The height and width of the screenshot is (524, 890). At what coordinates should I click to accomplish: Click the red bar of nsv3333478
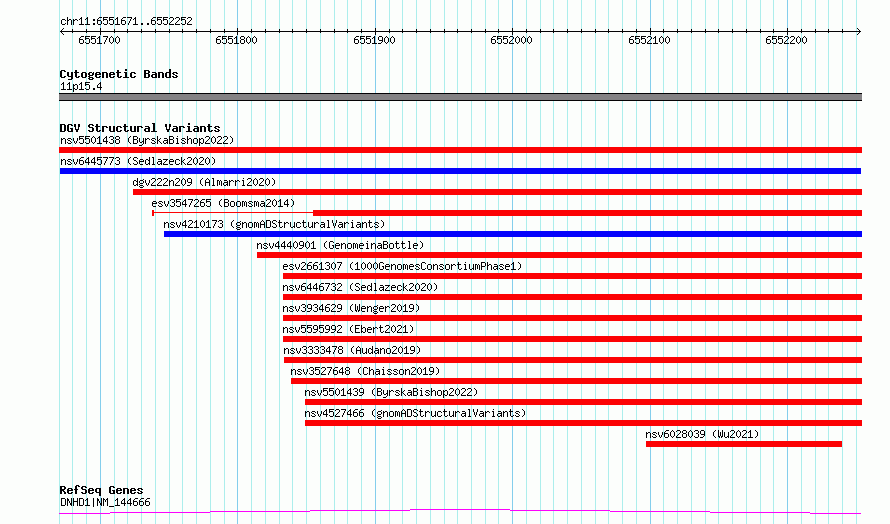coord(573,360)
